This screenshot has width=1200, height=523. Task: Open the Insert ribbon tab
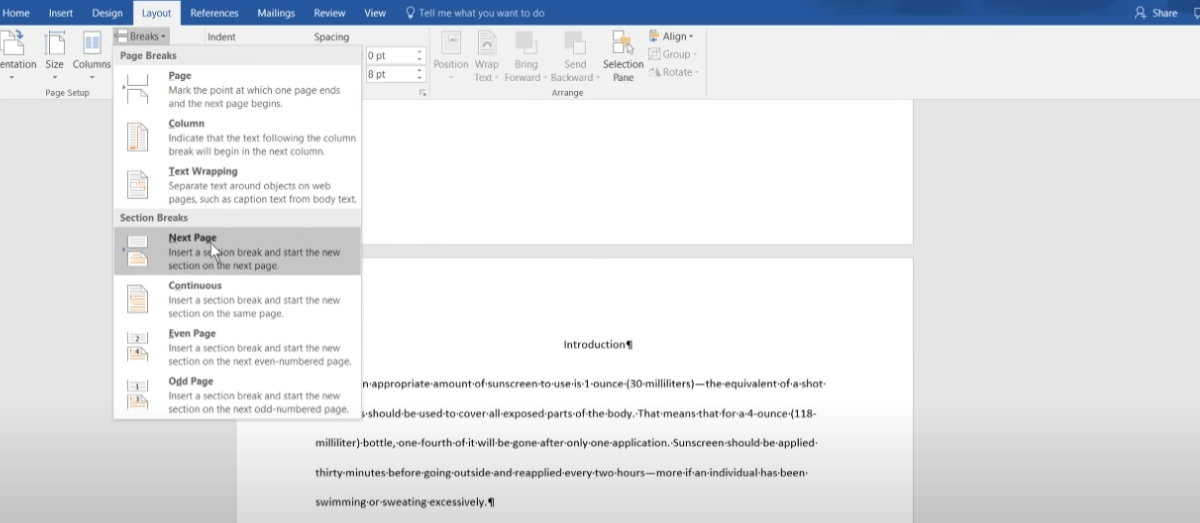[x=61, y=13]
